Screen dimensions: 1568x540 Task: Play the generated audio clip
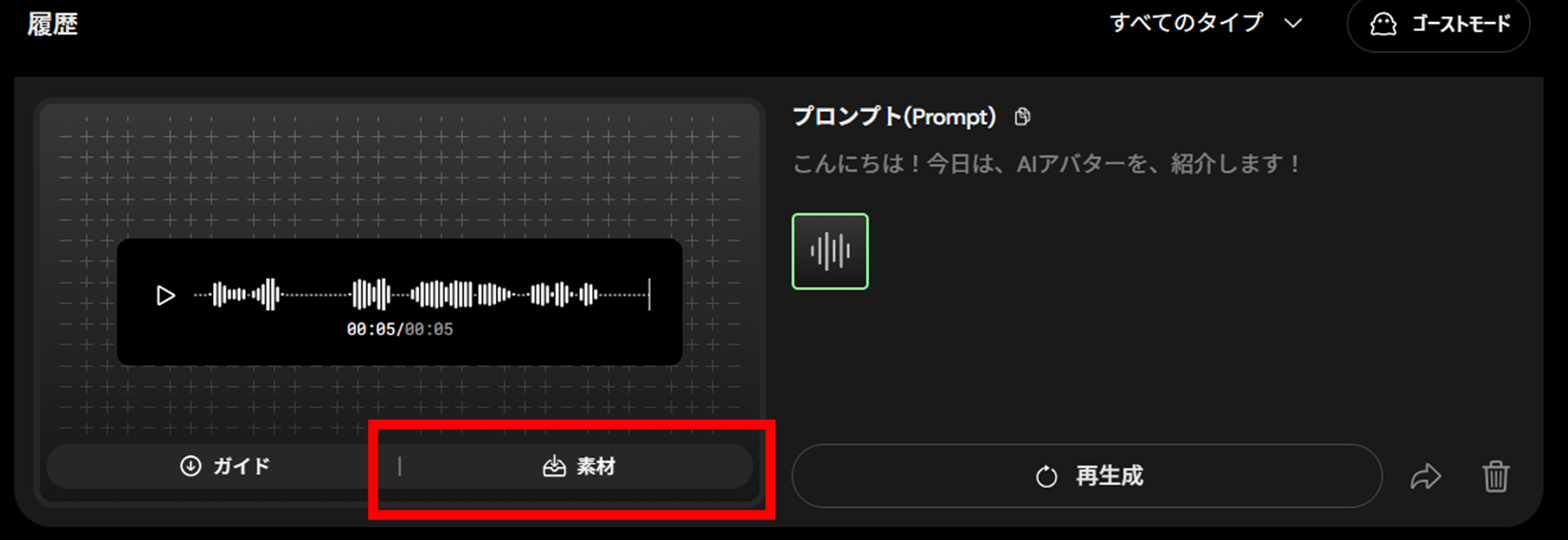click(x=165, y=295)
